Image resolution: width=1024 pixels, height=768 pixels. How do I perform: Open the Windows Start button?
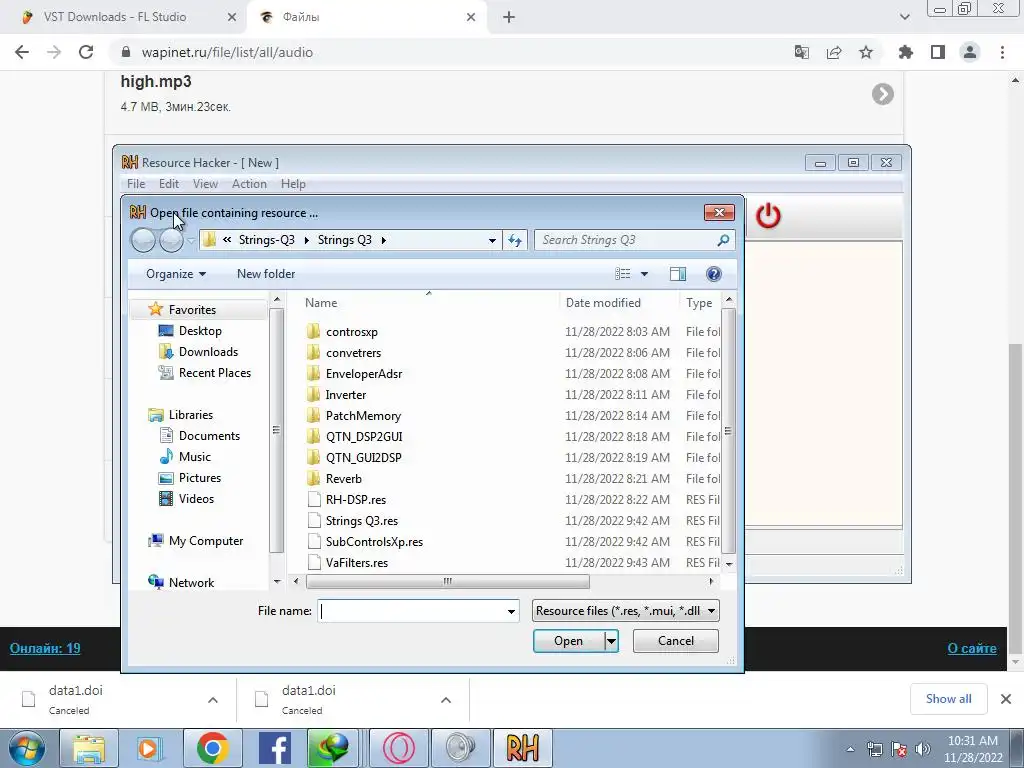coord(25,748)
